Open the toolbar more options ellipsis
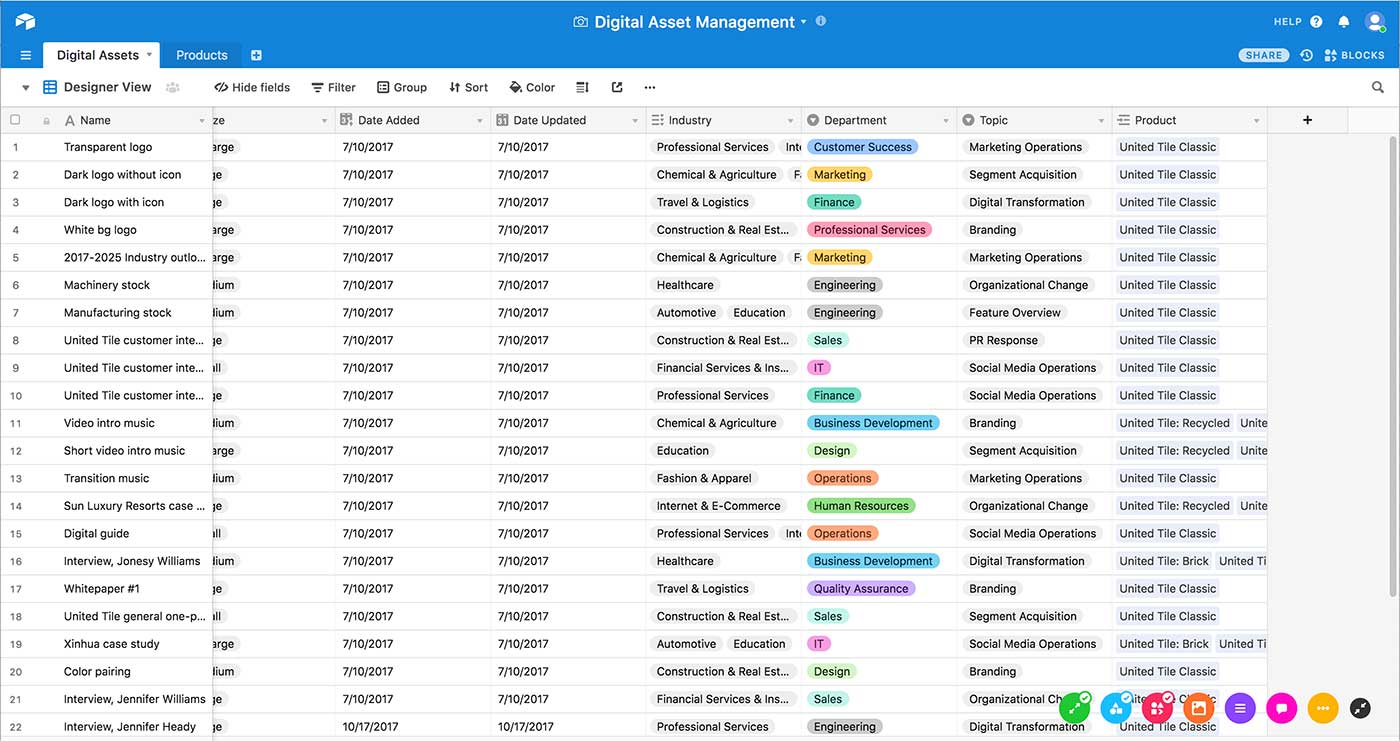 point(650,88)
